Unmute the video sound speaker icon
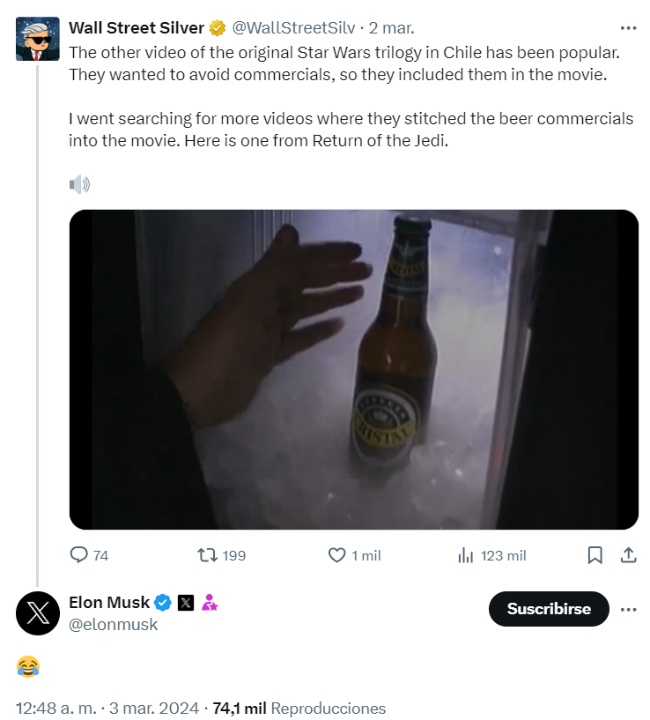The height and width of the screenshot is (720, 650). pyautogui.click(x=80, y=184)
